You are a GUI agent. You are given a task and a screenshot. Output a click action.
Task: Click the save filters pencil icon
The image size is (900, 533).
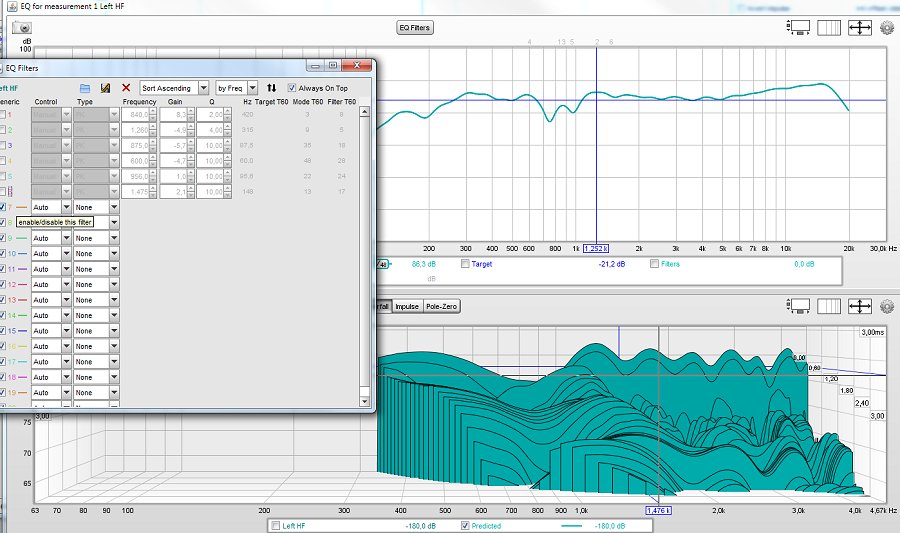click(x=105, y=88)
